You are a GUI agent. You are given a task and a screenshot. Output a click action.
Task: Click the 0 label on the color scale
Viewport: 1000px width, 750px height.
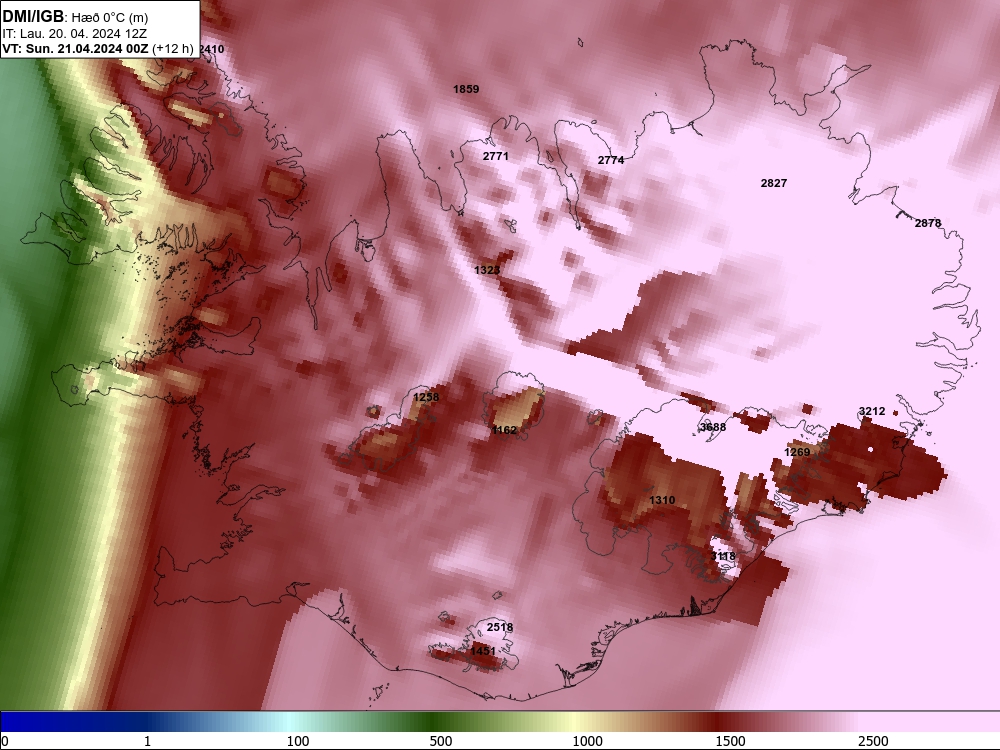click(x=5, y=741)
